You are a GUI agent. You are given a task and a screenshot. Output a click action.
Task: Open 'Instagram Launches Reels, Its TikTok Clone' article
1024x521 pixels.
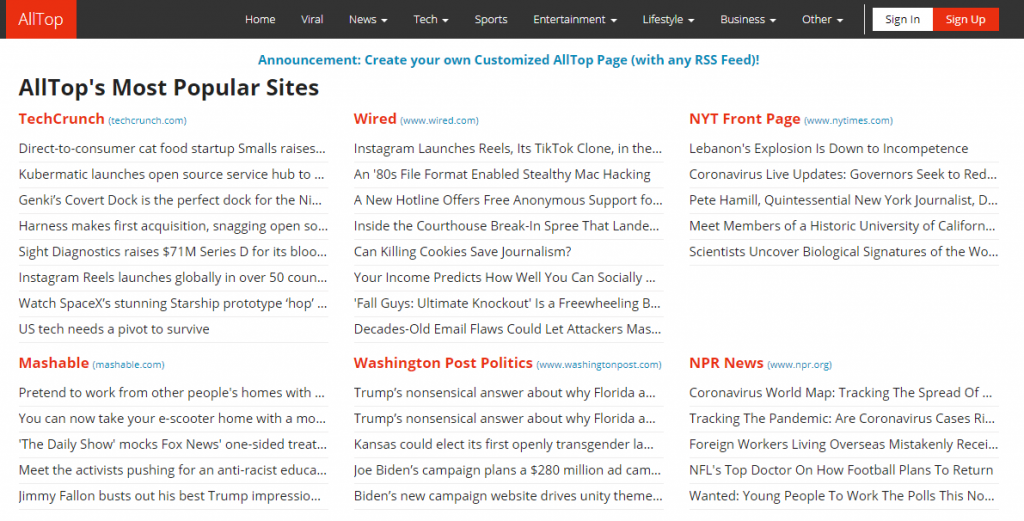[507, 149]
